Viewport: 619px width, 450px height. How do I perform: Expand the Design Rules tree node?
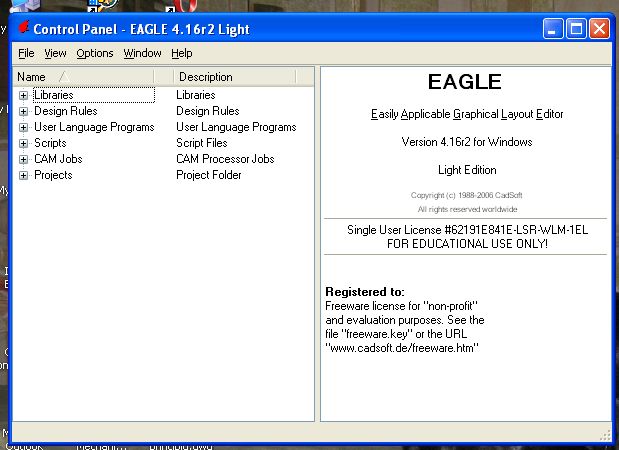[x=23, y=111]
